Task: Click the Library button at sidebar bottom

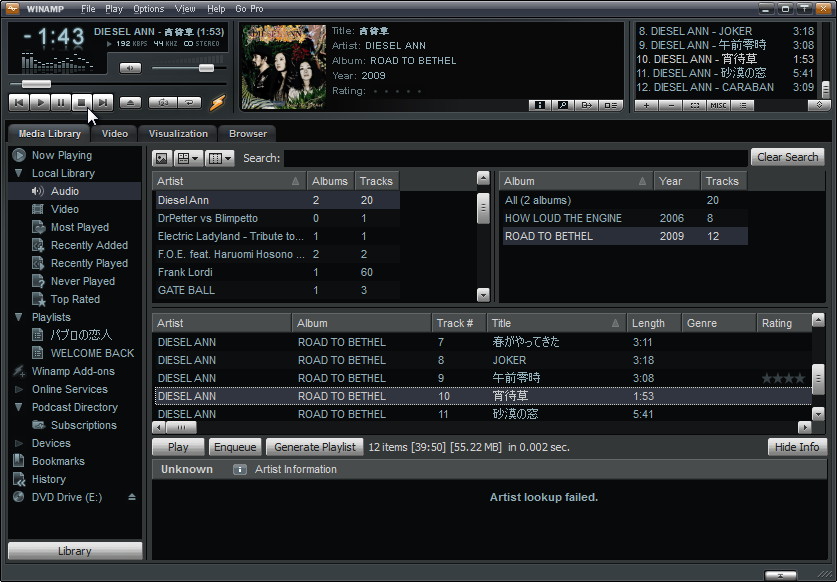Action: point(75,551)
